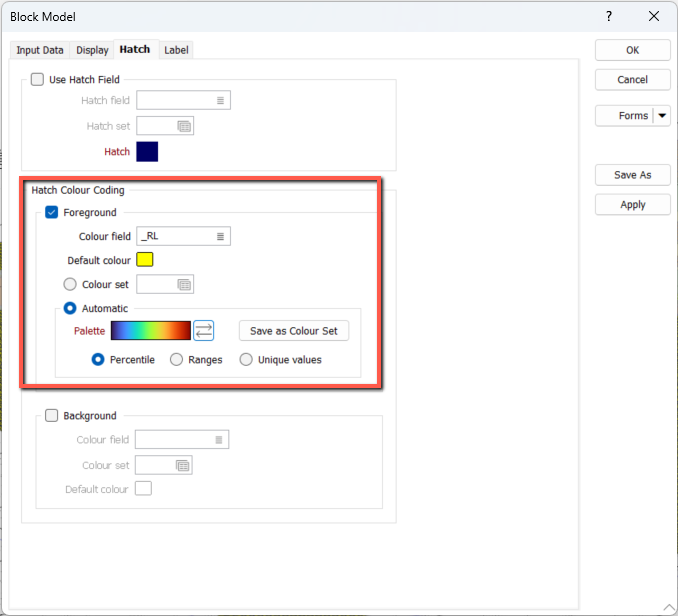Click the Save as Colour Set button

pos(293,331)
